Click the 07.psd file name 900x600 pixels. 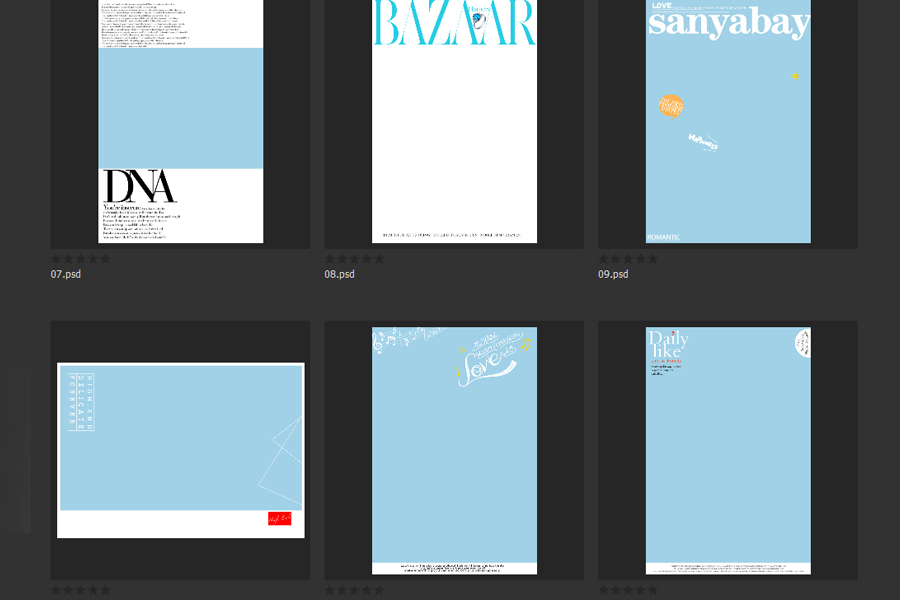[65, 274]
